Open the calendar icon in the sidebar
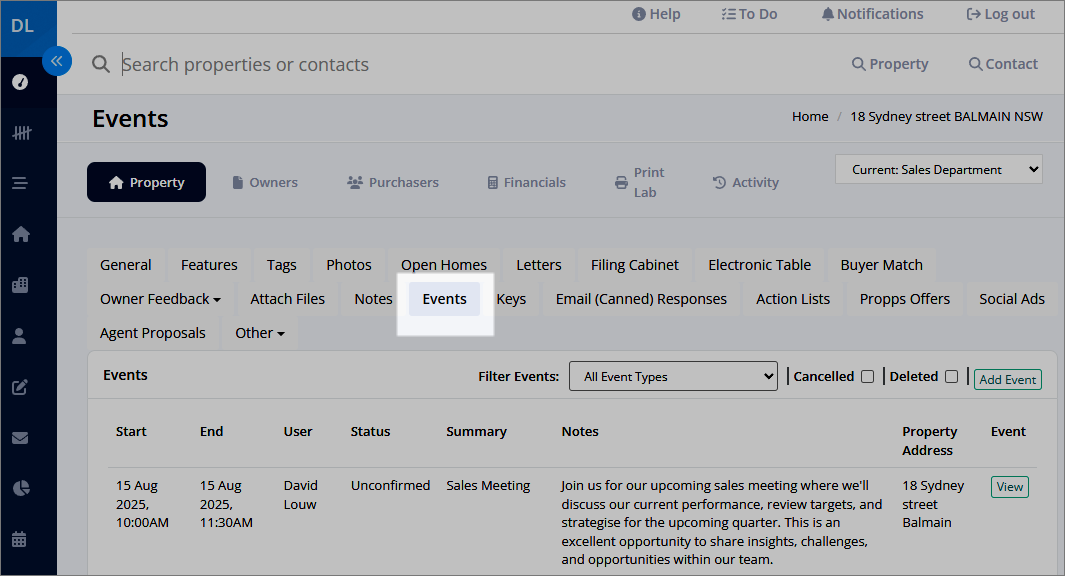The height and width of the screenshot is (576, 1065). click(x=20, y=539)
